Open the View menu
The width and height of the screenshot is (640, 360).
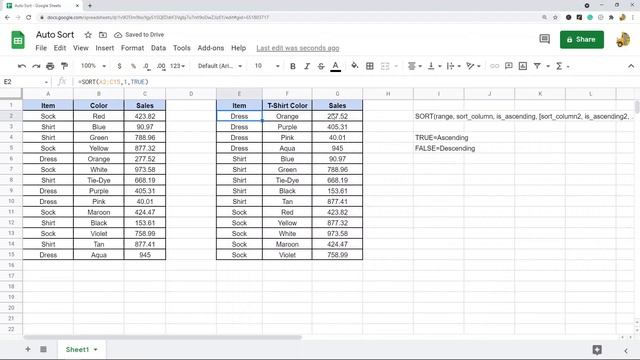point(81,48)
